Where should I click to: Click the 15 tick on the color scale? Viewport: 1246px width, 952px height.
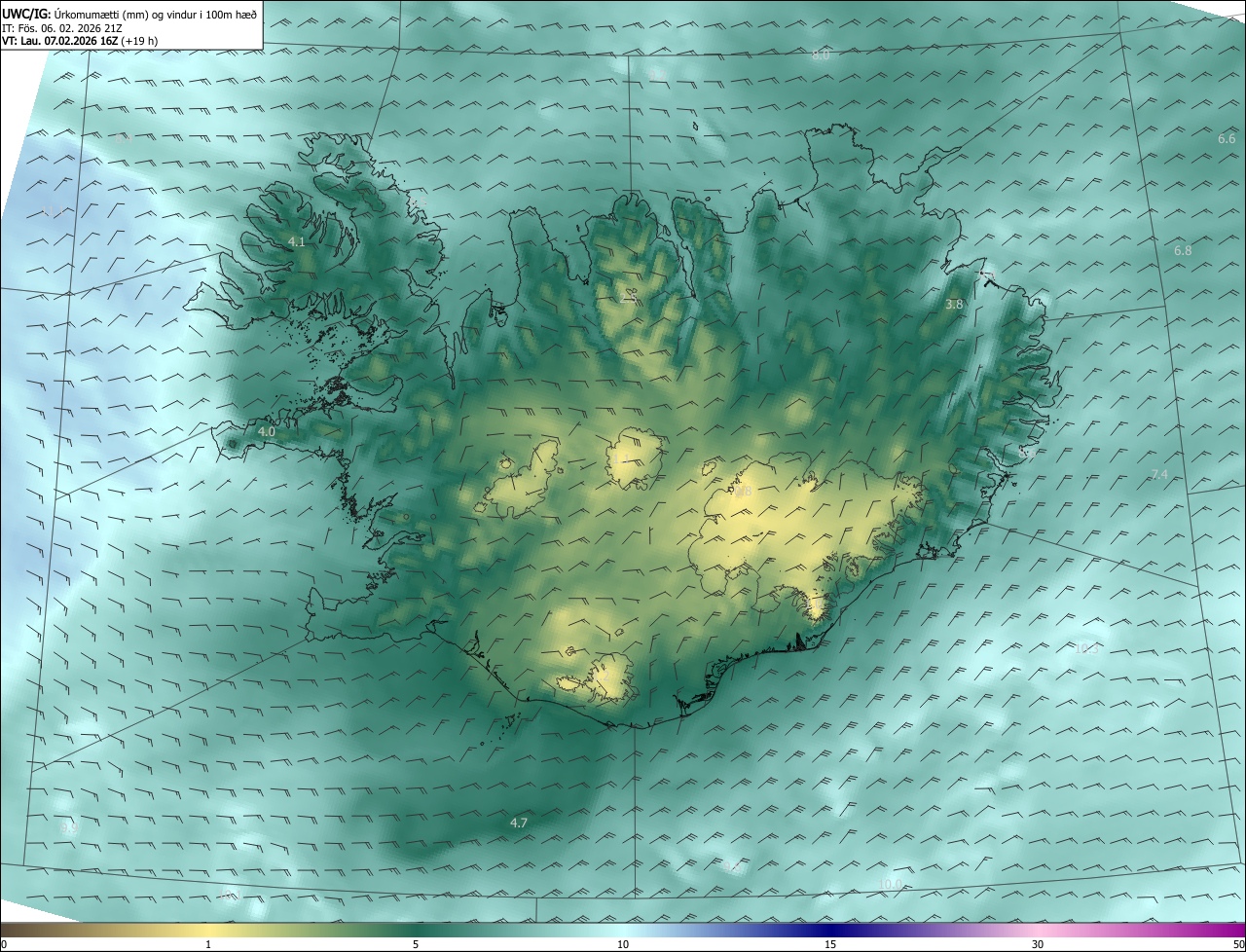pos(830,945)
